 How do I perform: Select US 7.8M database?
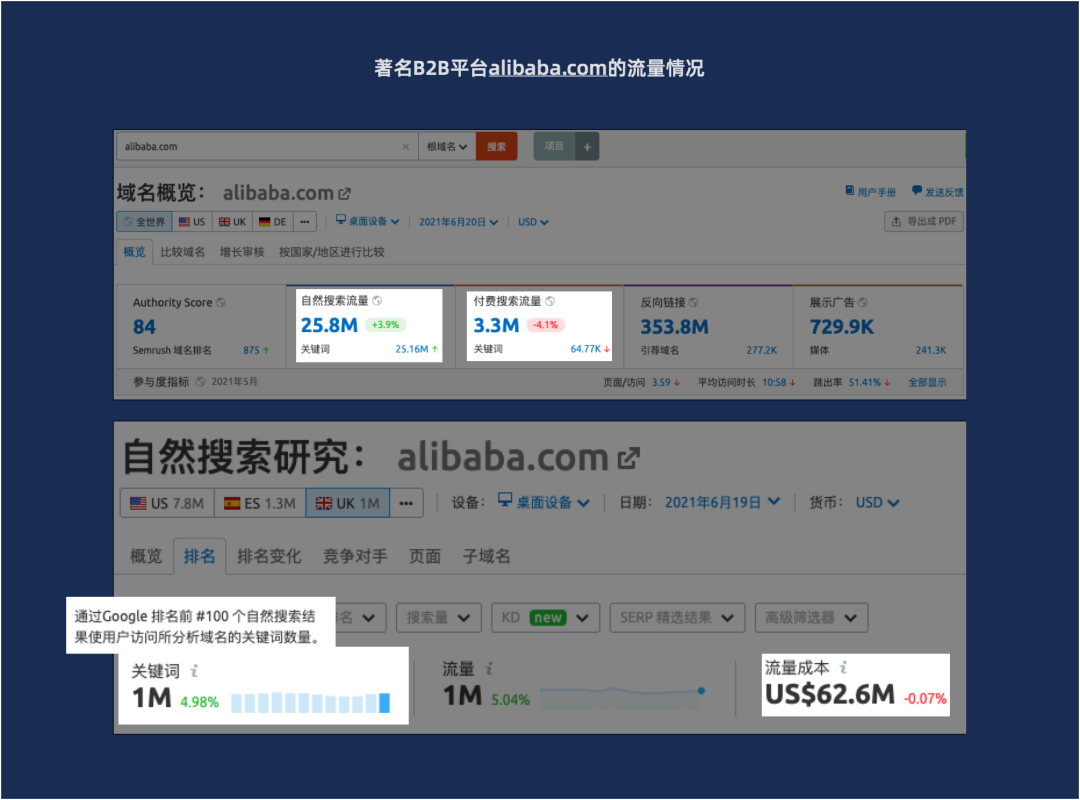[167, 503]
